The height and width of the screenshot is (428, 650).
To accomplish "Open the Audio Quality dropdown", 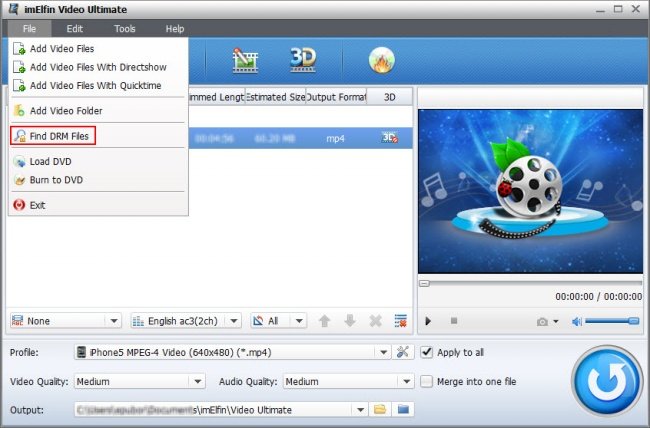I will (x=348, y=382).
